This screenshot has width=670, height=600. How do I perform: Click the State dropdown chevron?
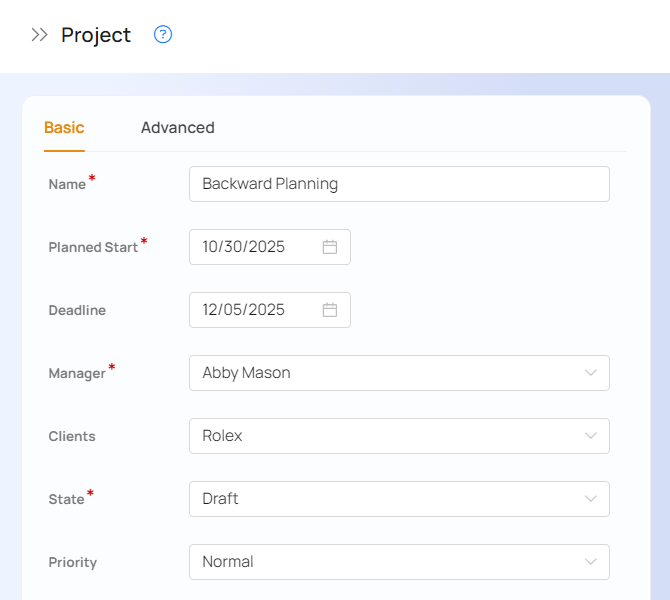point(590,499)
